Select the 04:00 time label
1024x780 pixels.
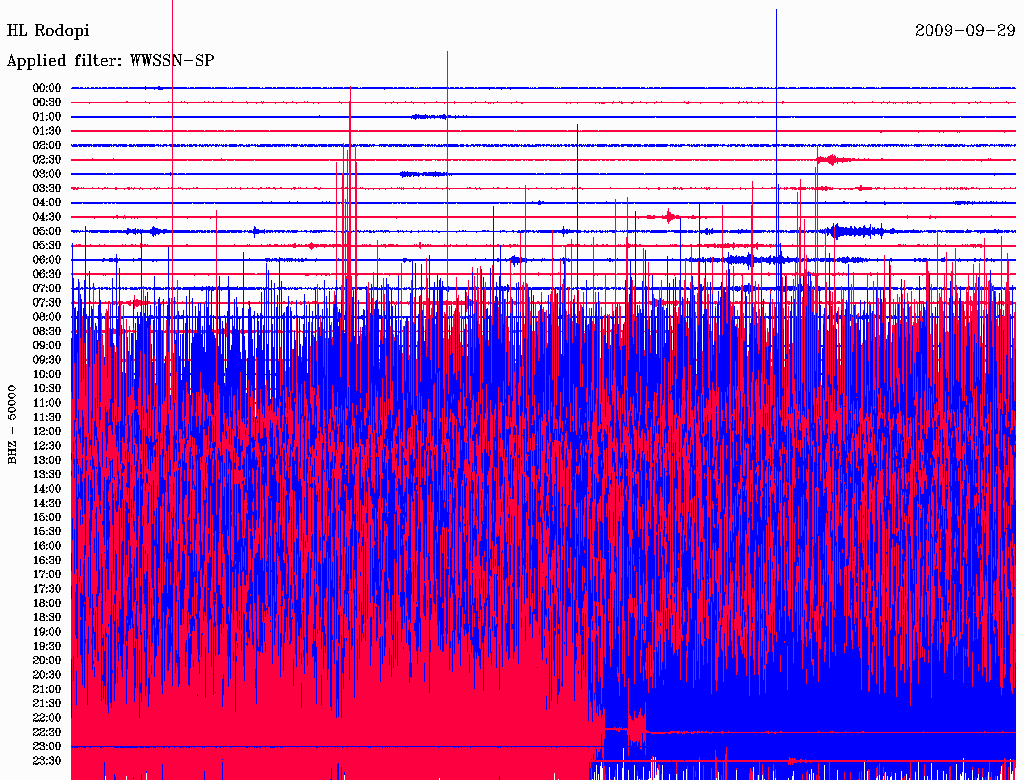click(x=47, y=203)
